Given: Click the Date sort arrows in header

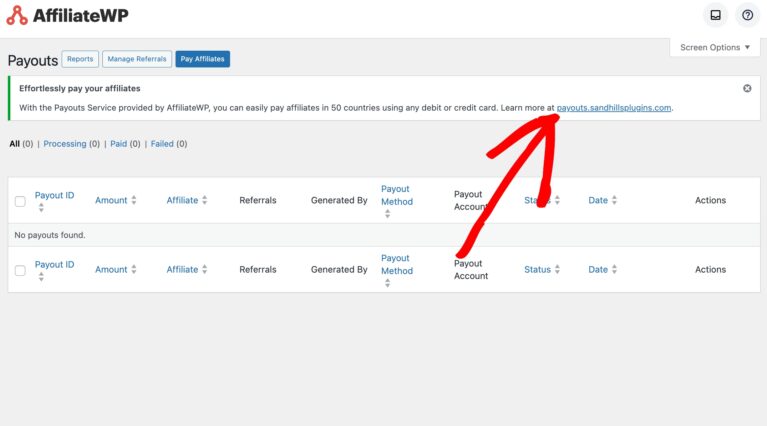Looking at the screenshot, I should tap(614, 200).
